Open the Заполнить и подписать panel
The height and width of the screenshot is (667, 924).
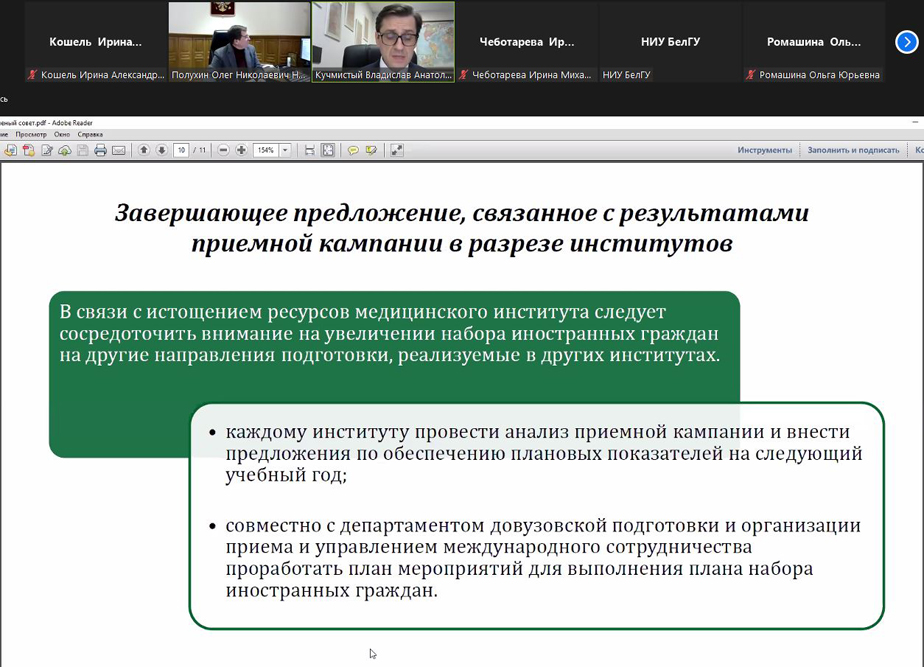click(853, 150)
